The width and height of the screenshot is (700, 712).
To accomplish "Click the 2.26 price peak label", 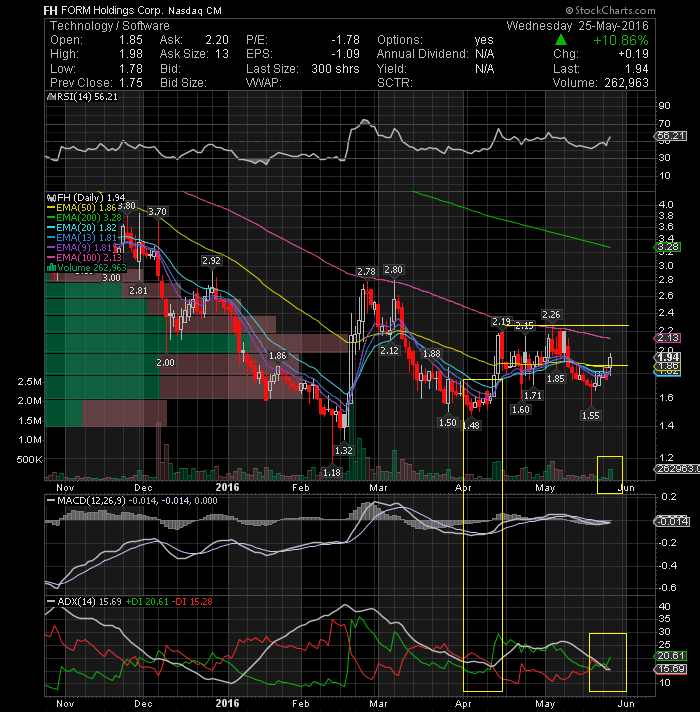I will click(551, 315).
